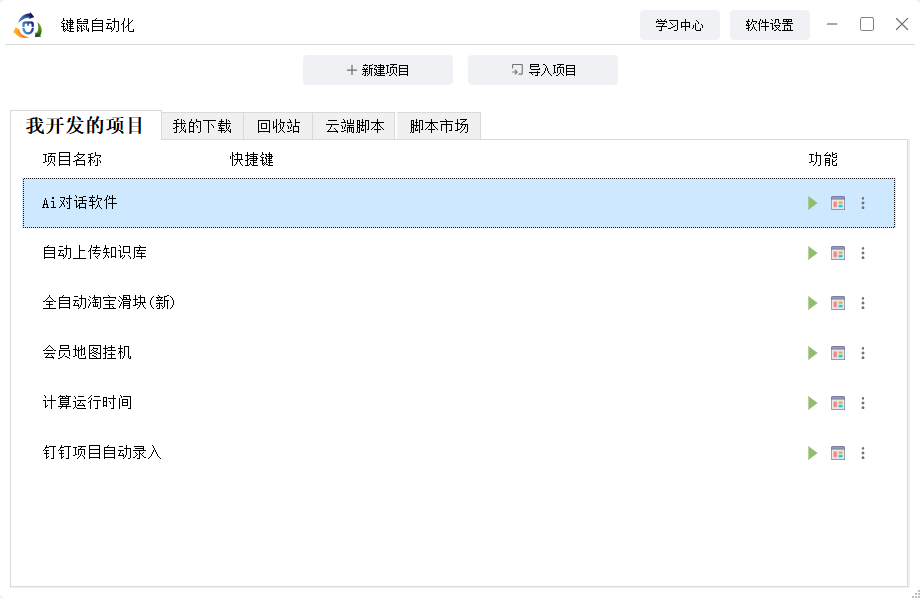Open editor icon for 计算运行时间
The image size is (920, 598).
838,403
